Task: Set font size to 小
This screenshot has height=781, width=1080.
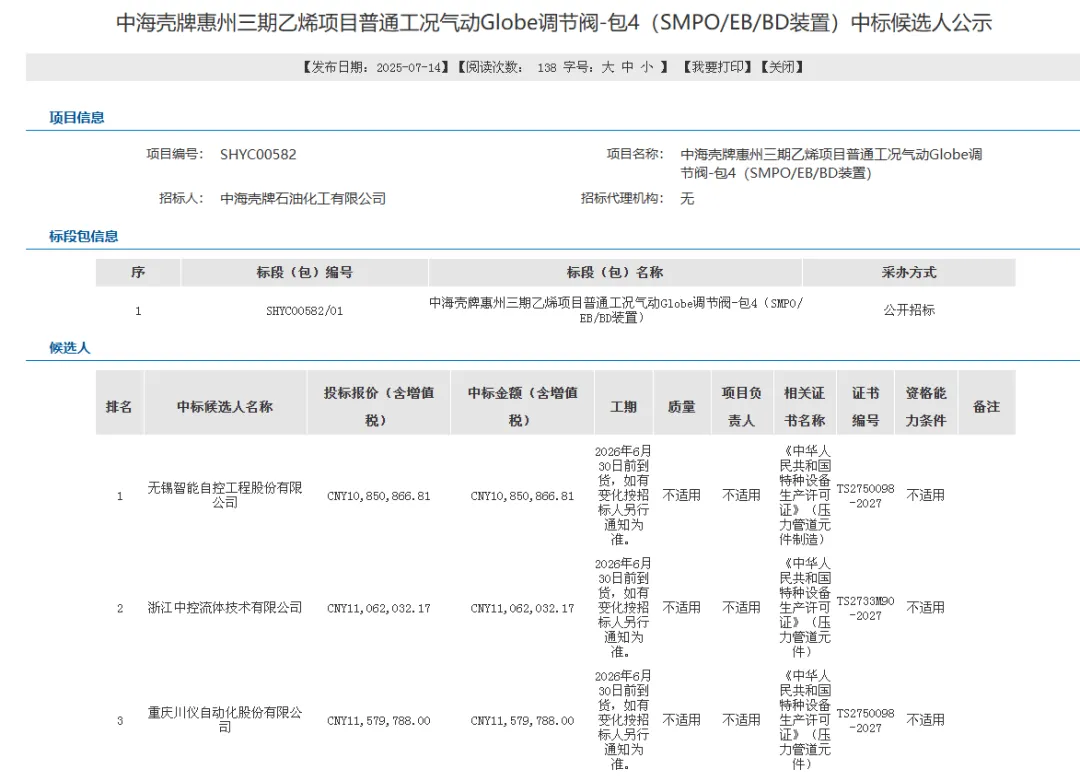Action: (x=647, y=67)
